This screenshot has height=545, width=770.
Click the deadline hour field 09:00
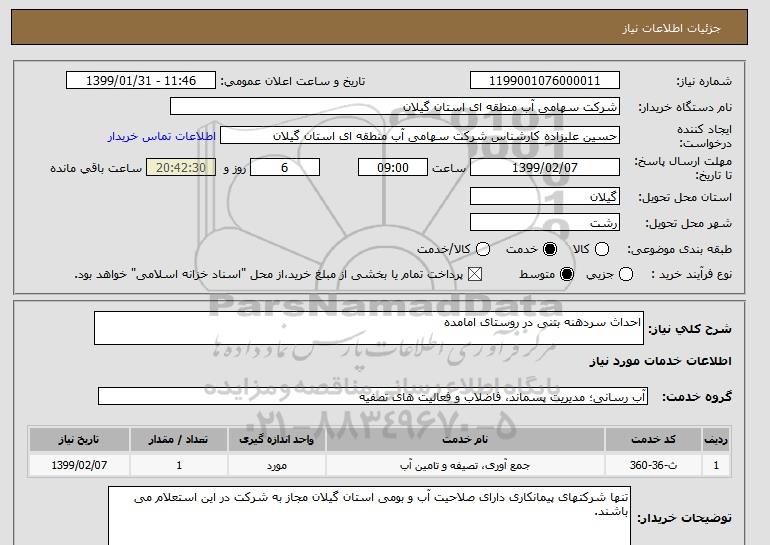tap(393, 167)
